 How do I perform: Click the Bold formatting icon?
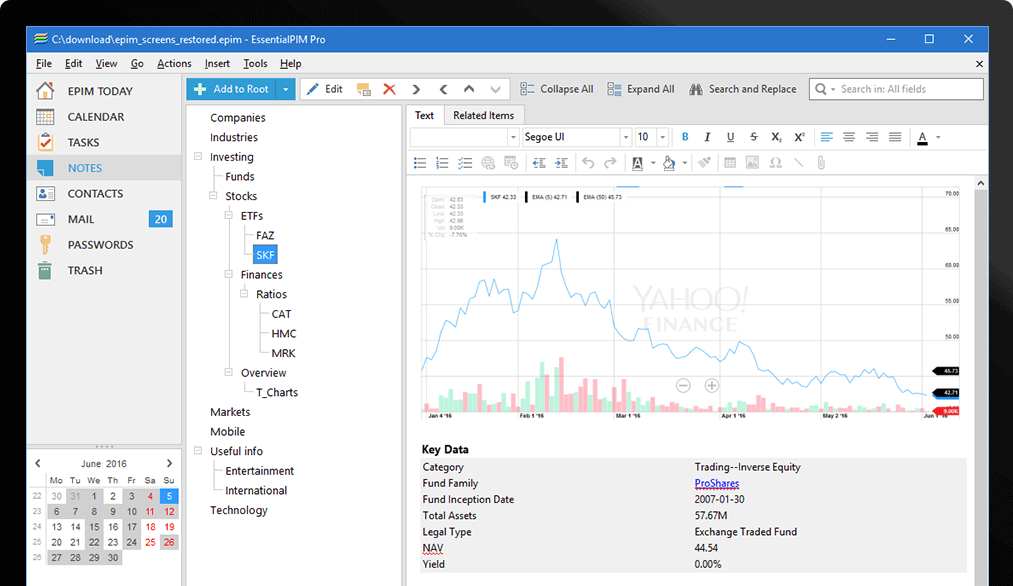[x=685, y=137]
